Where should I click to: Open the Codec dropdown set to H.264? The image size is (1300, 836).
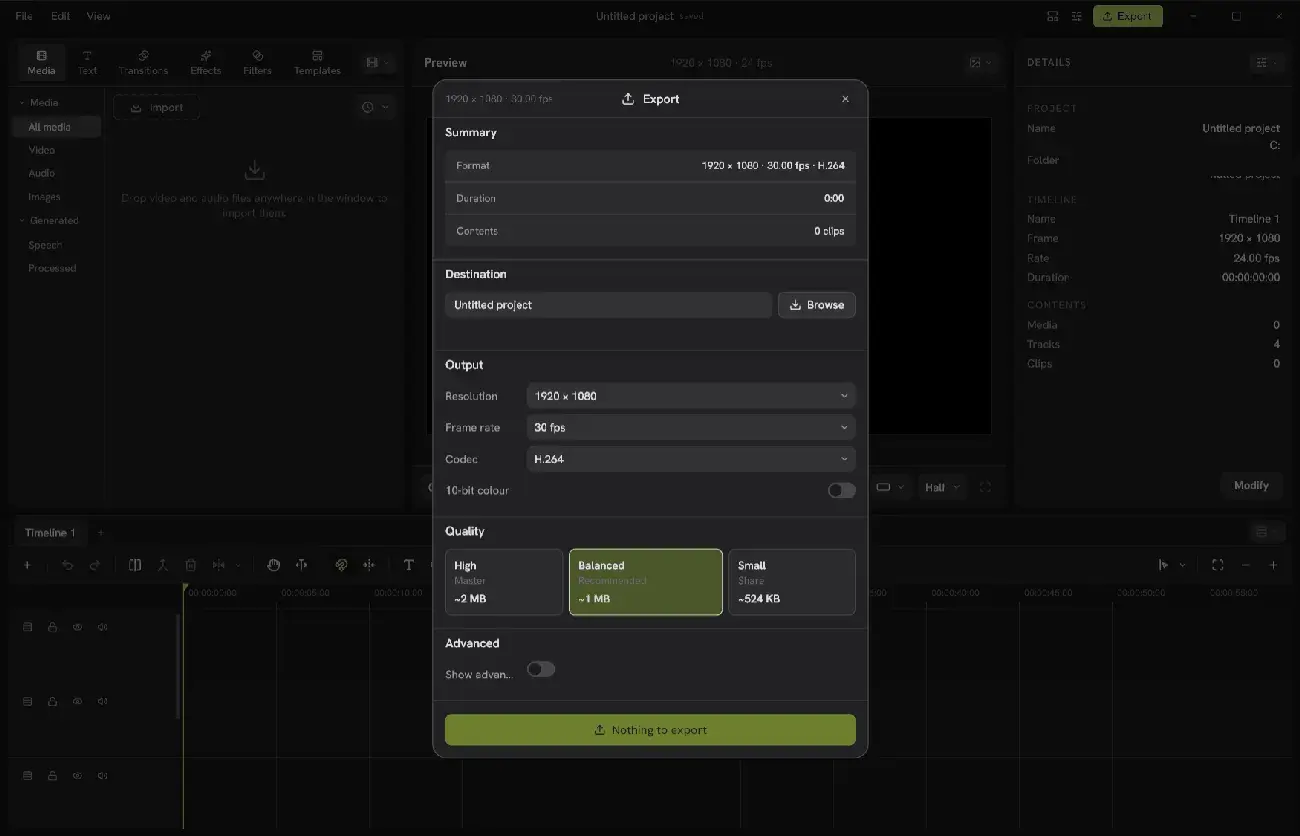point(691,459)
